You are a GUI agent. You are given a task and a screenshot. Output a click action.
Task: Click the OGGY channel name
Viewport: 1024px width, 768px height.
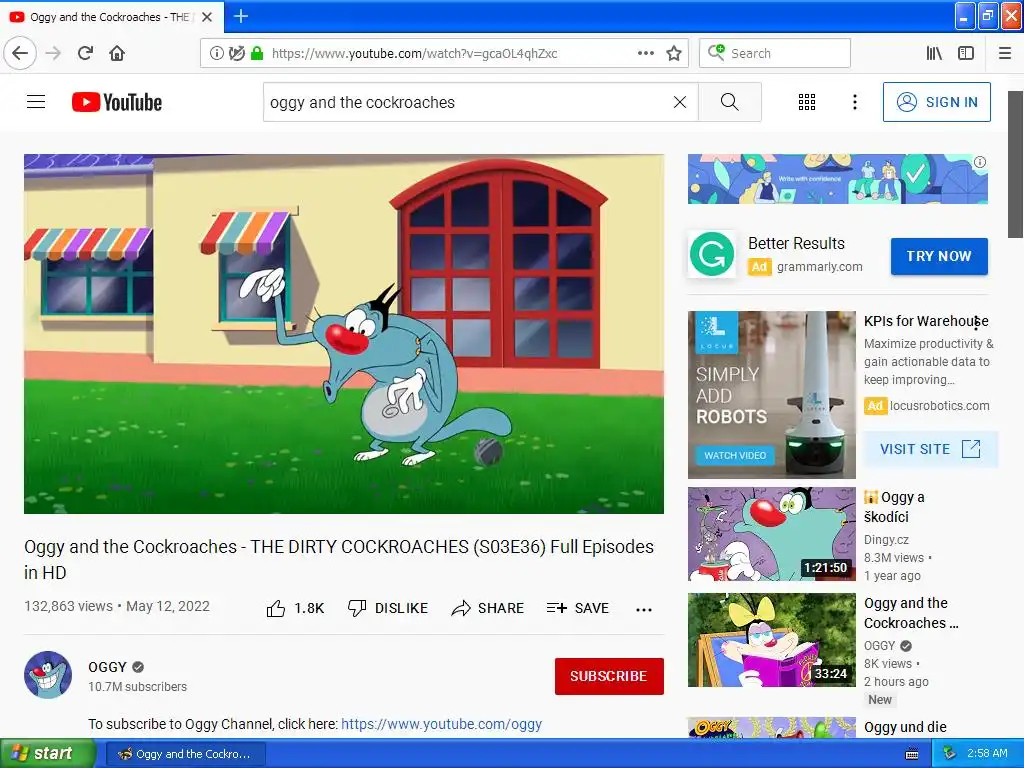pos(107,667)
